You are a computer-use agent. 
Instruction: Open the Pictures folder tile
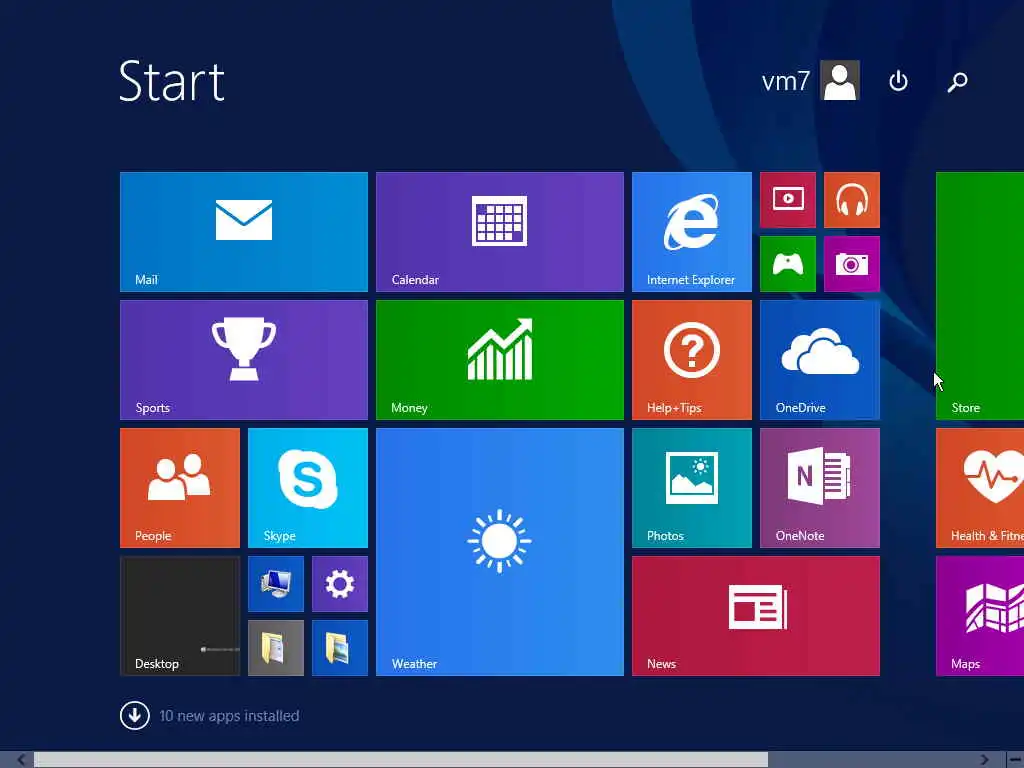[340, 648]
